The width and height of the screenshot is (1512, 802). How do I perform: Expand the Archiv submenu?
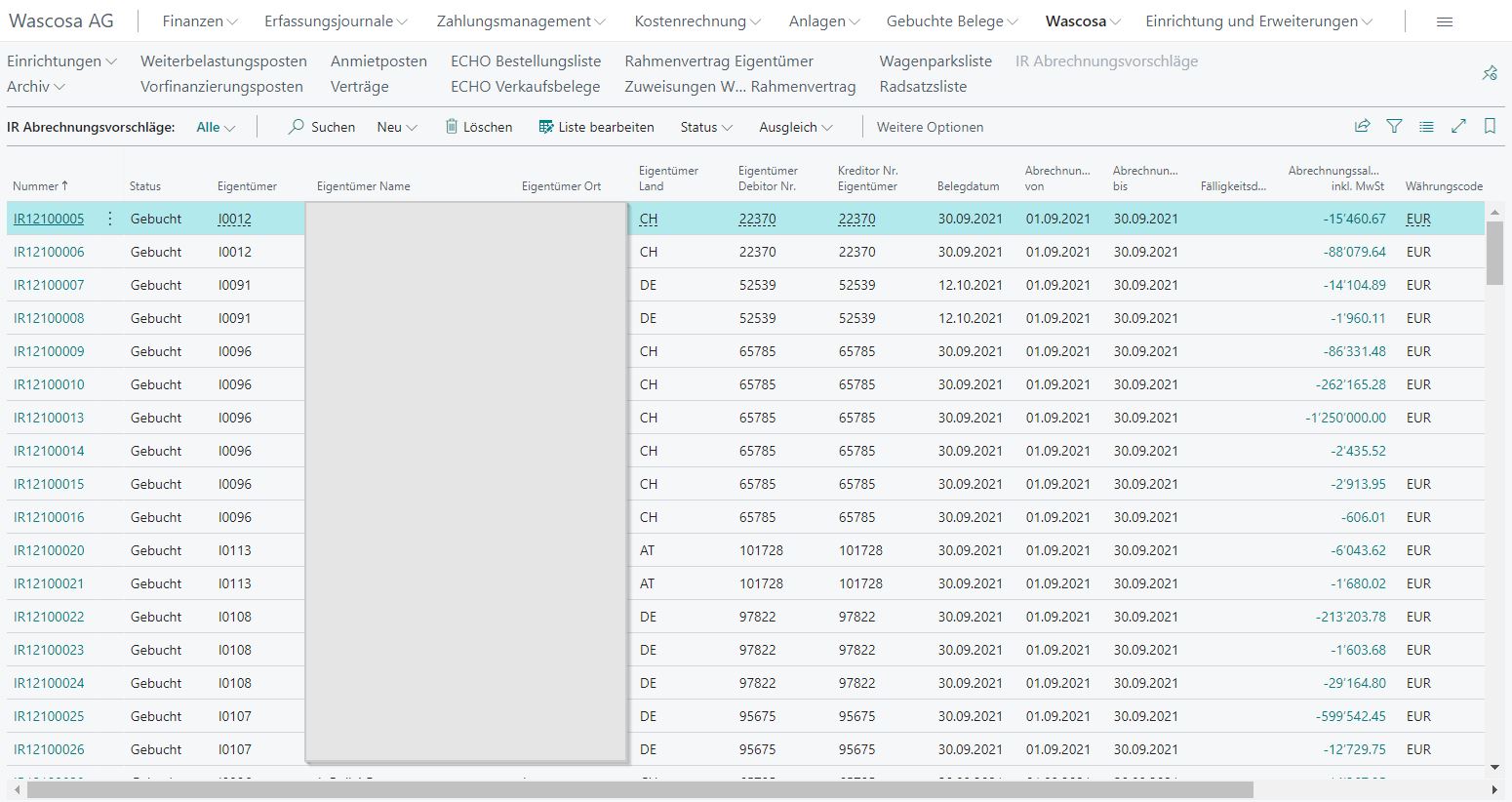coord(36,87)
